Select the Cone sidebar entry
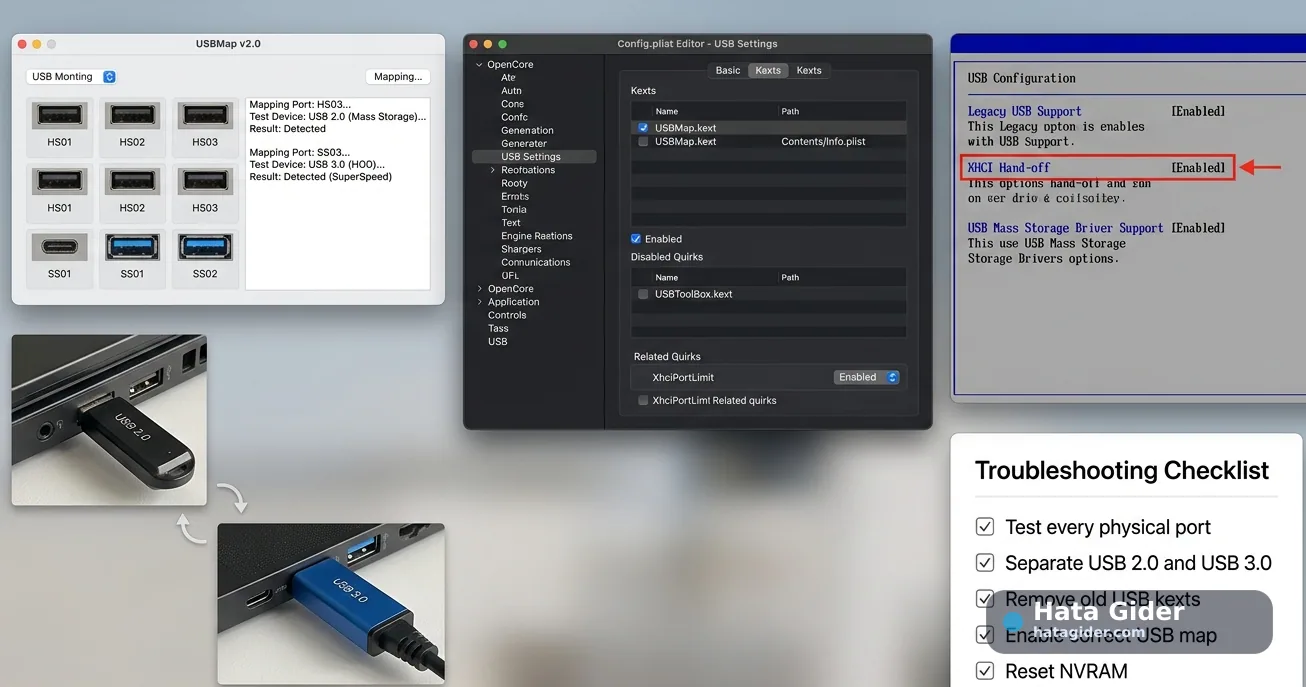Viewport: 1306px width, 687px height. 512,104
